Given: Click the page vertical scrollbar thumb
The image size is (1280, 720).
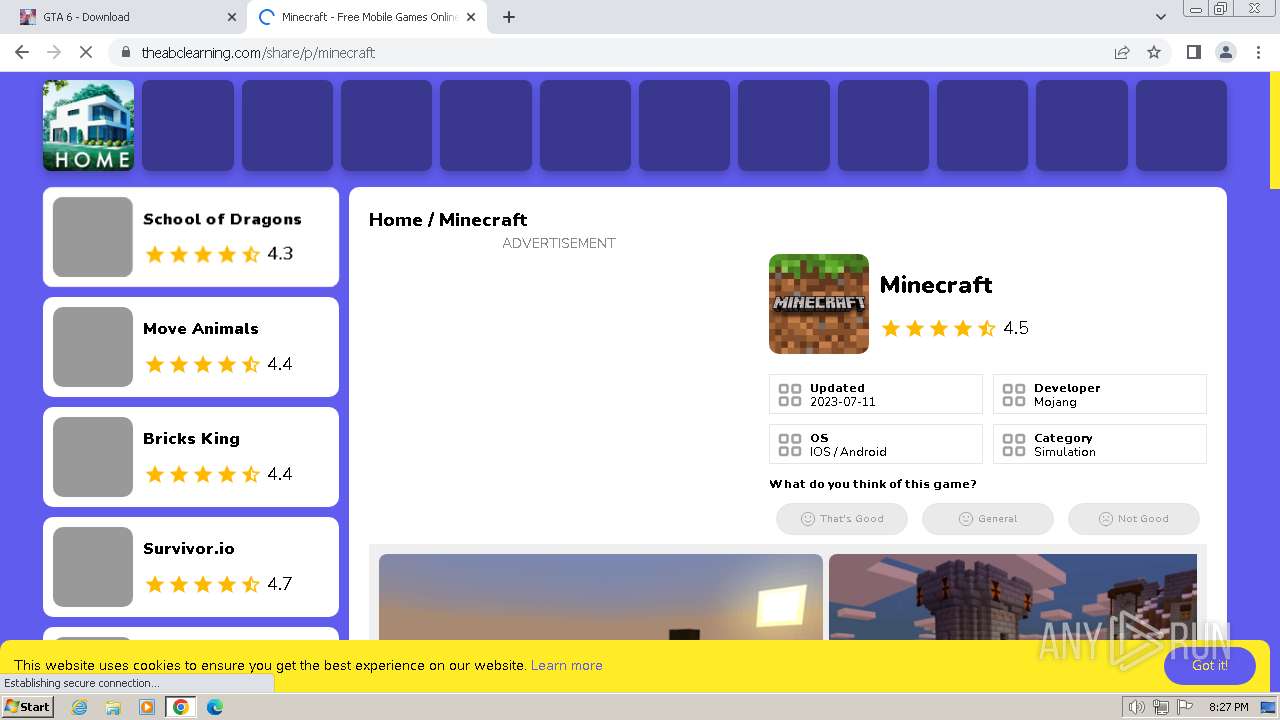Looking at the screenshot, I should (x=1274, y=130).
